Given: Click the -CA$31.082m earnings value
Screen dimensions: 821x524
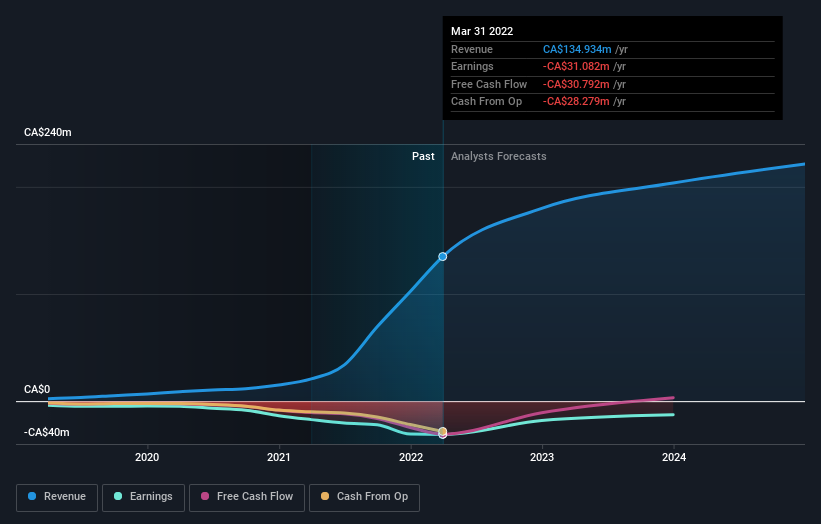Looking at the screenshot, I should click(576, 66).
